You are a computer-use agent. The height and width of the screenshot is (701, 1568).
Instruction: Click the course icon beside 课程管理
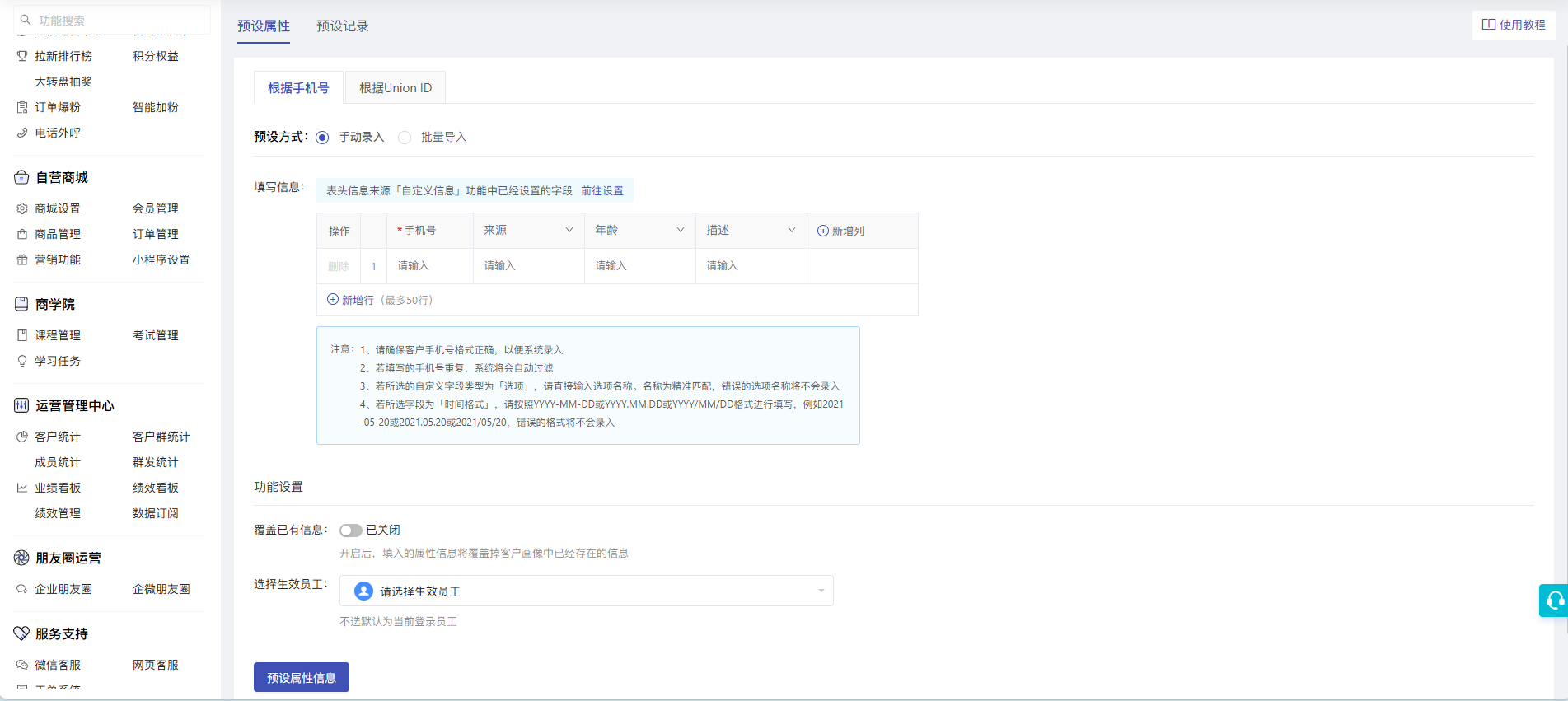point(22,335)
